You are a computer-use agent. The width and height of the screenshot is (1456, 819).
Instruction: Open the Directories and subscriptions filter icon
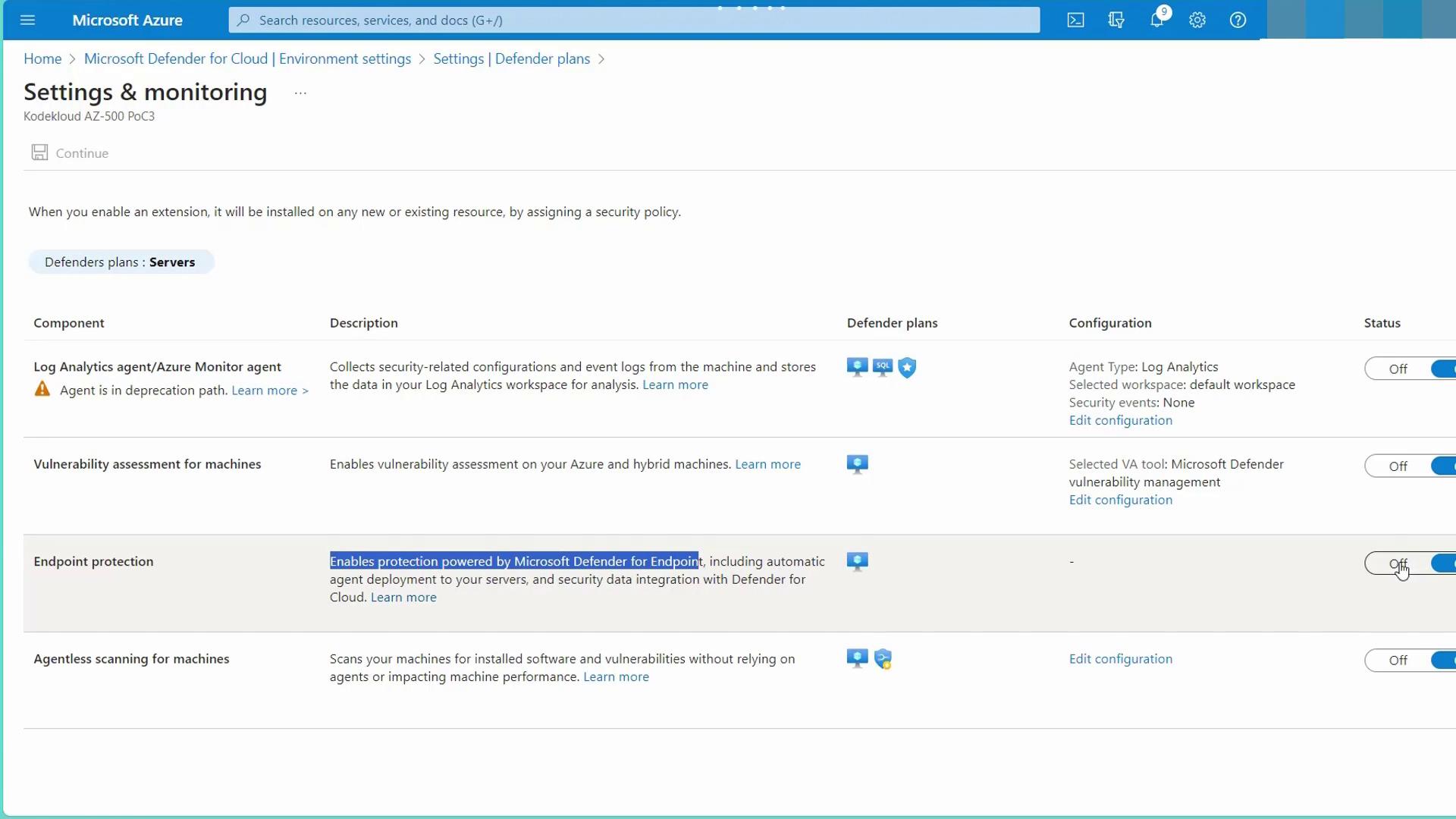[x=1116, y=20]
